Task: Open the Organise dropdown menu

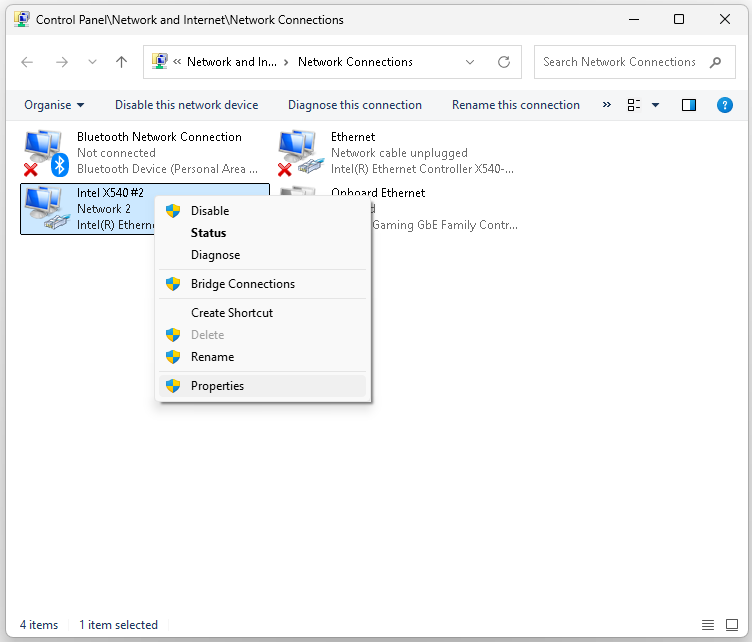Action: click(54, 105)
